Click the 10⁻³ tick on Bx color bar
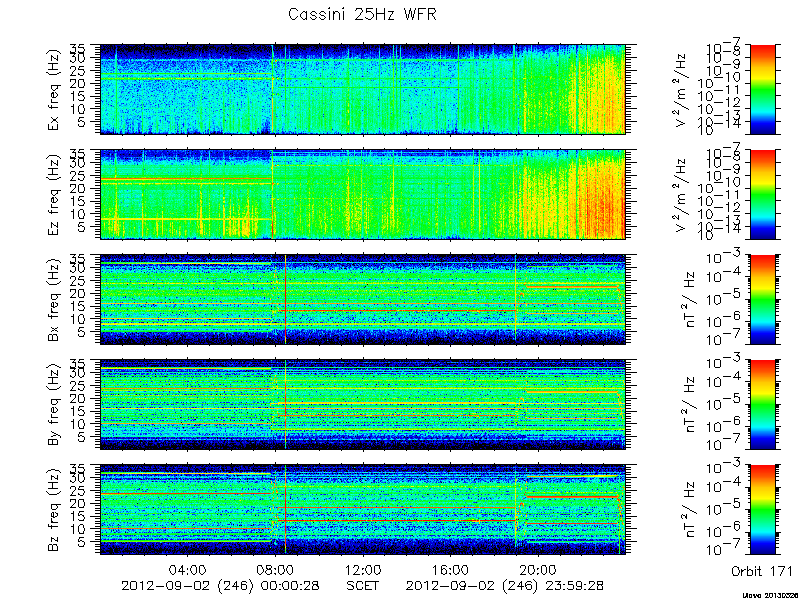The height and width of the screenshot is (600, 800). click(x=725, y=257)
